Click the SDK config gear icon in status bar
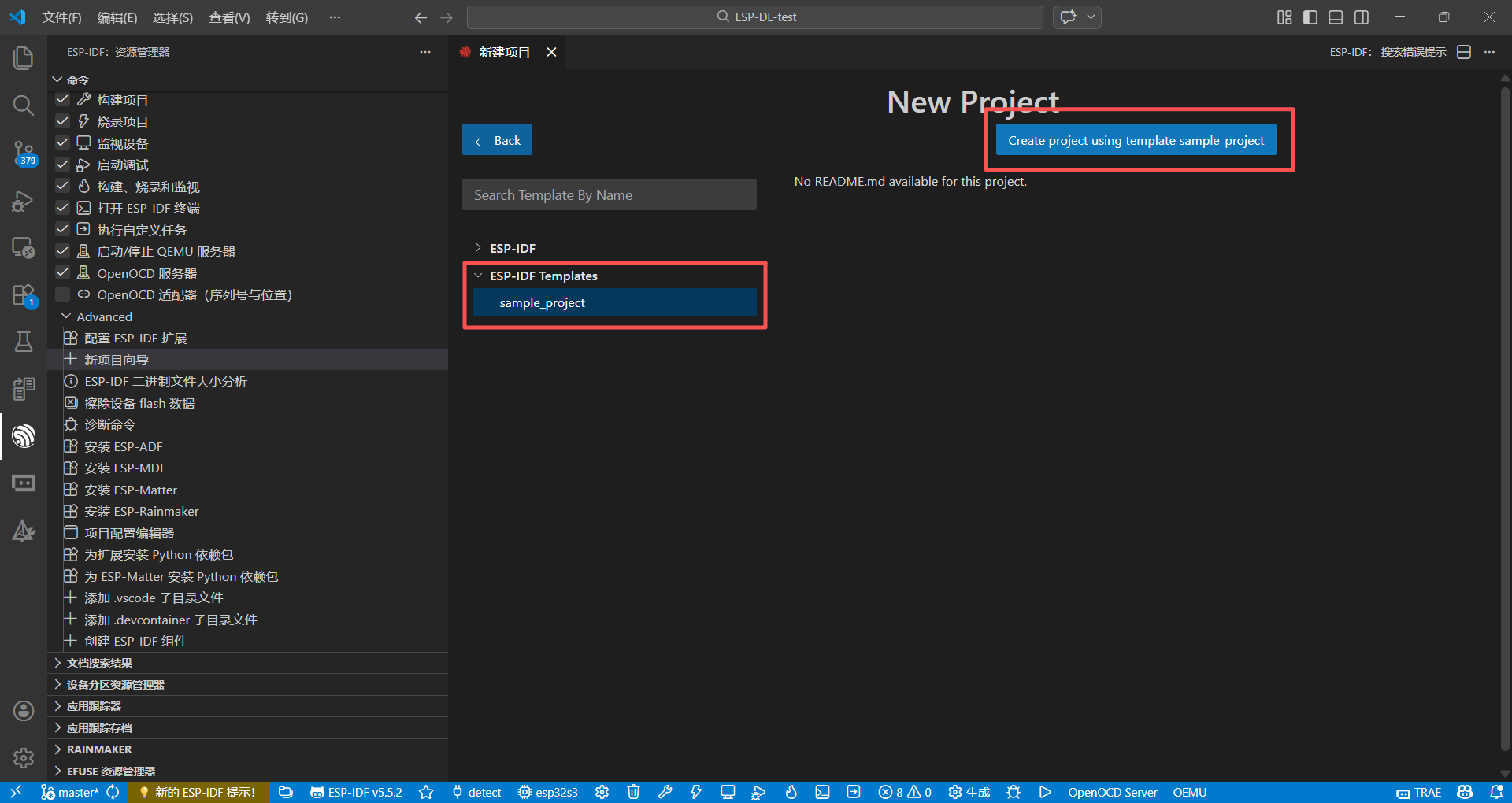This screenshot has height=803, width=1512. (x=602, y=792)
